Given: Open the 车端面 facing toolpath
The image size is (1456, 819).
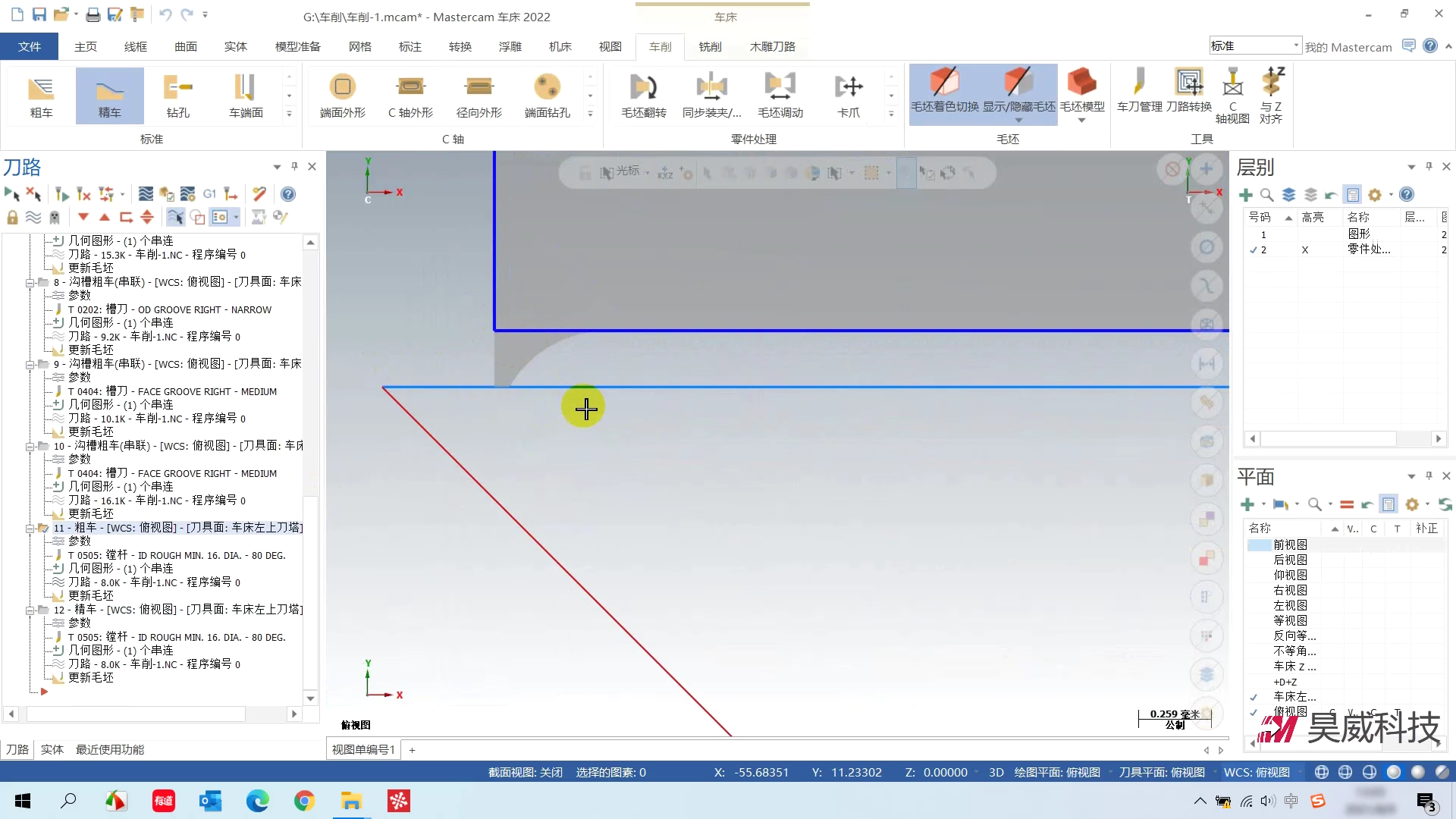Looking at the screenshot, I should [x=246, y=96].
